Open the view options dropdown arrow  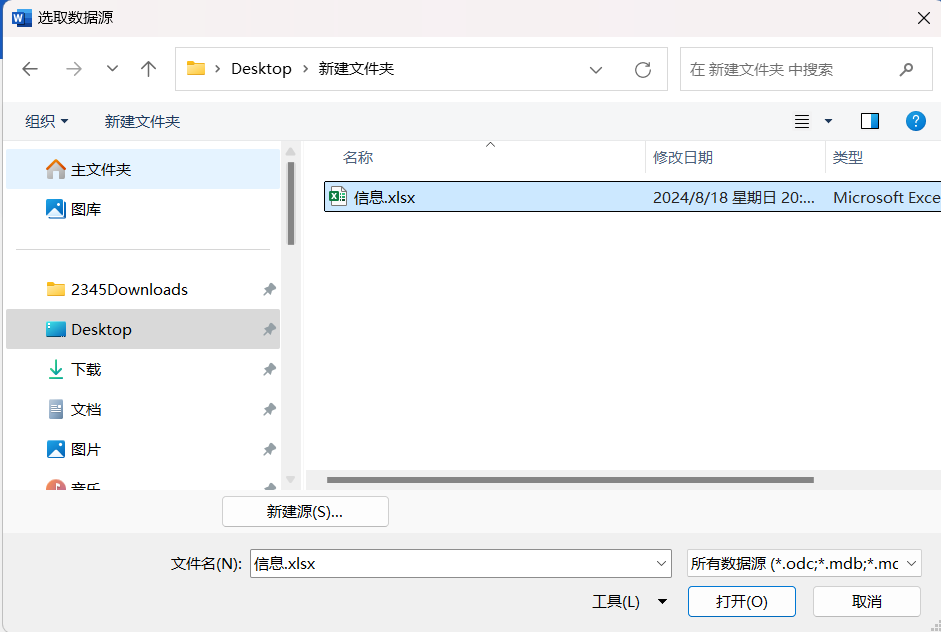pyautogui.click(x=828, y=121)
